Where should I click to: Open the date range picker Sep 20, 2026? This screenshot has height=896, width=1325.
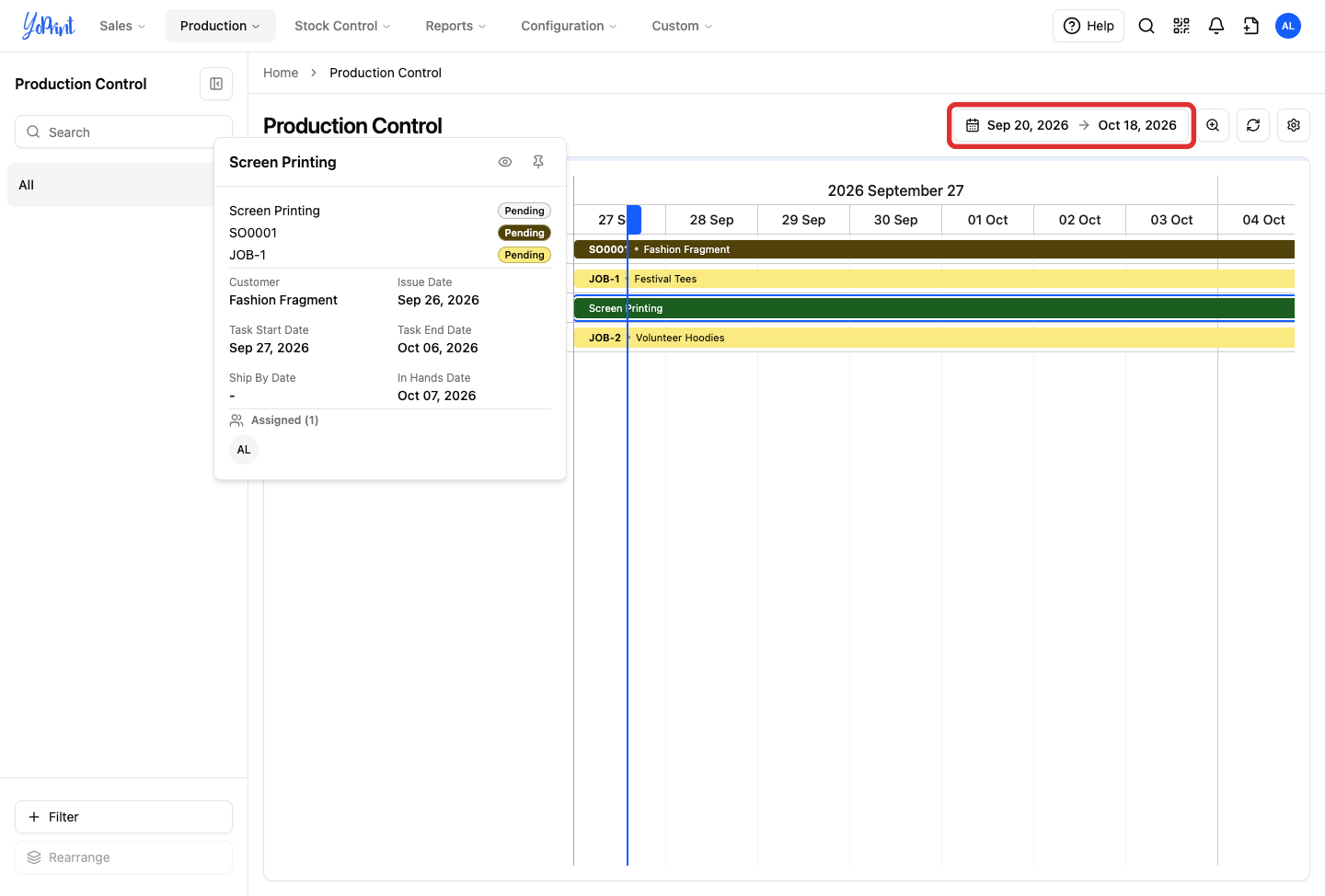point(1072,125)
